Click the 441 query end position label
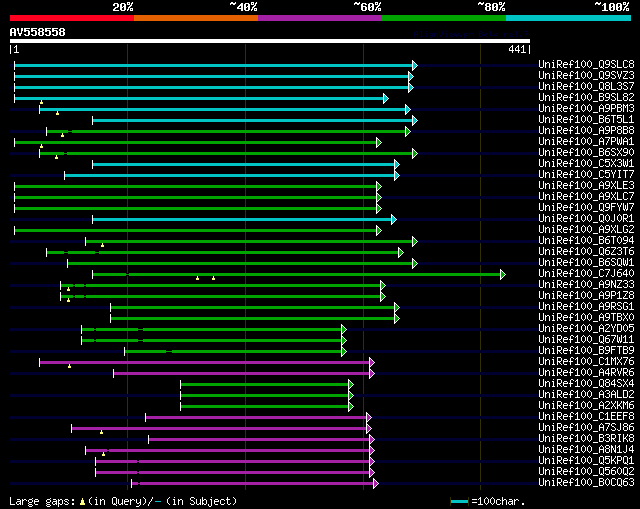640x509 pixels. pyautogui.click(x=517, y=49)
